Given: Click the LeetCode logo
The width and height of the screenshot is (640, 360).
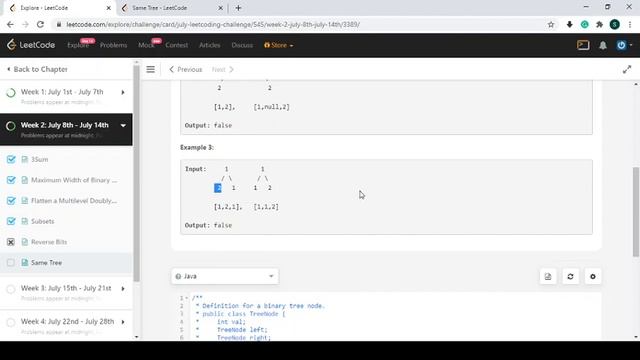Looking at the screenshot, I should click(31, 45).
